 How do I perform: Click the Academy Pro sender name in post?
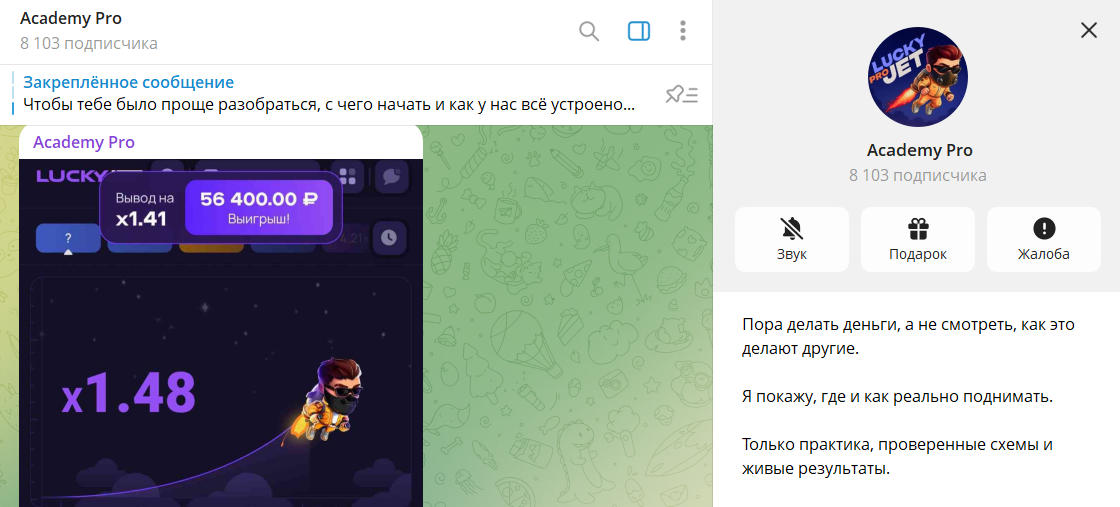[x=84, y=142]
